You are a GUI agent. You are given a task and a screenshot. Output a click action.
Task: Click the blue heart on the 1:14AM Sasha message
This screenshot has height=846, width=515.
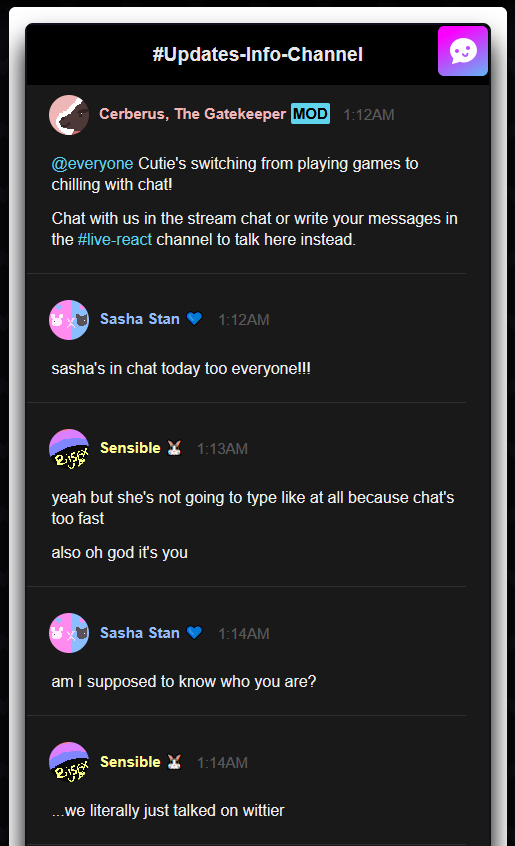coord(194,632)
